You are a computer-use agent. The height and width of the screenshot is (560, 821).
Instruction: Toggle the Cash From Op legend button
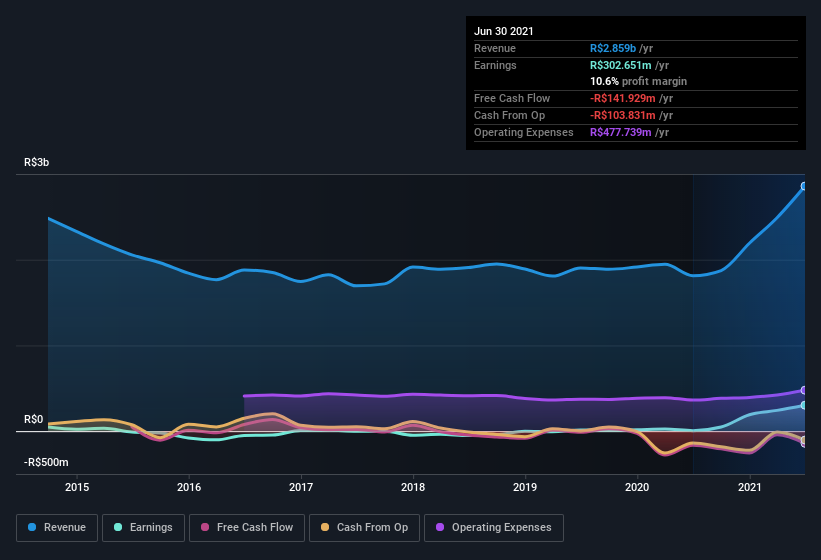pos(364,528)
